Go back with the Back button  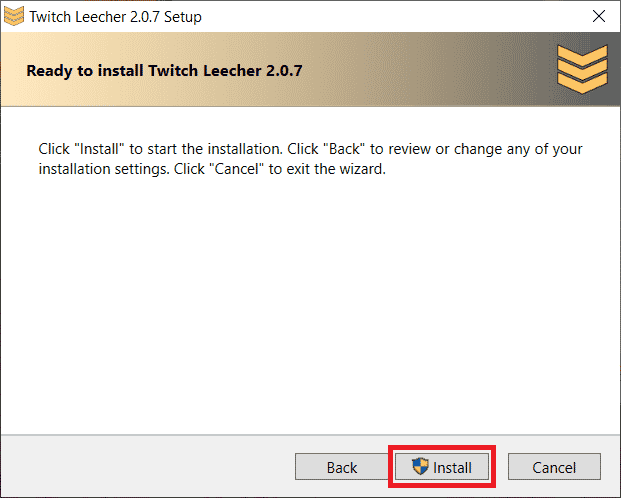click(341, 467)
